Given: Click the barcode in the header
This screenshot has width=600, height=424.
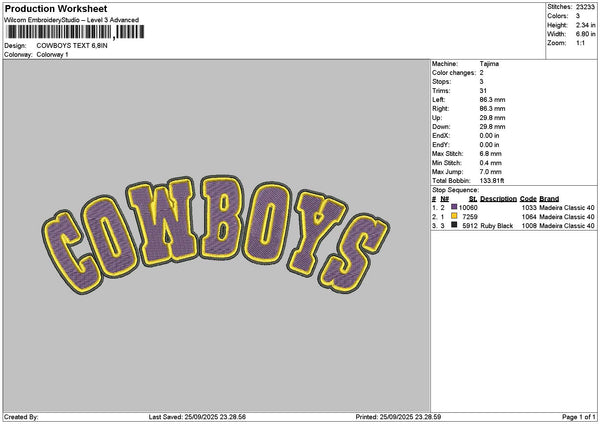Looking at the screenshot, I should click(75, 32).
